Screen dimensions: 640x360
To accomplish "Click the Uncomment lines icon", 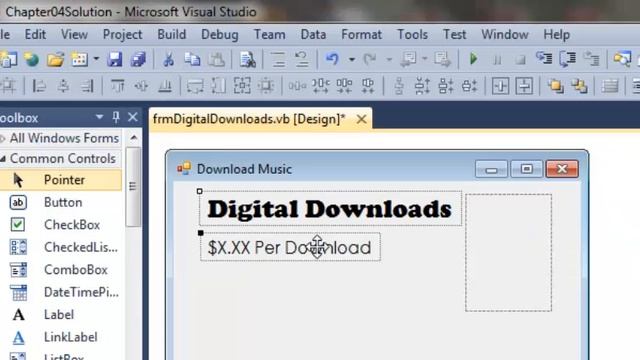I will 302,60.
